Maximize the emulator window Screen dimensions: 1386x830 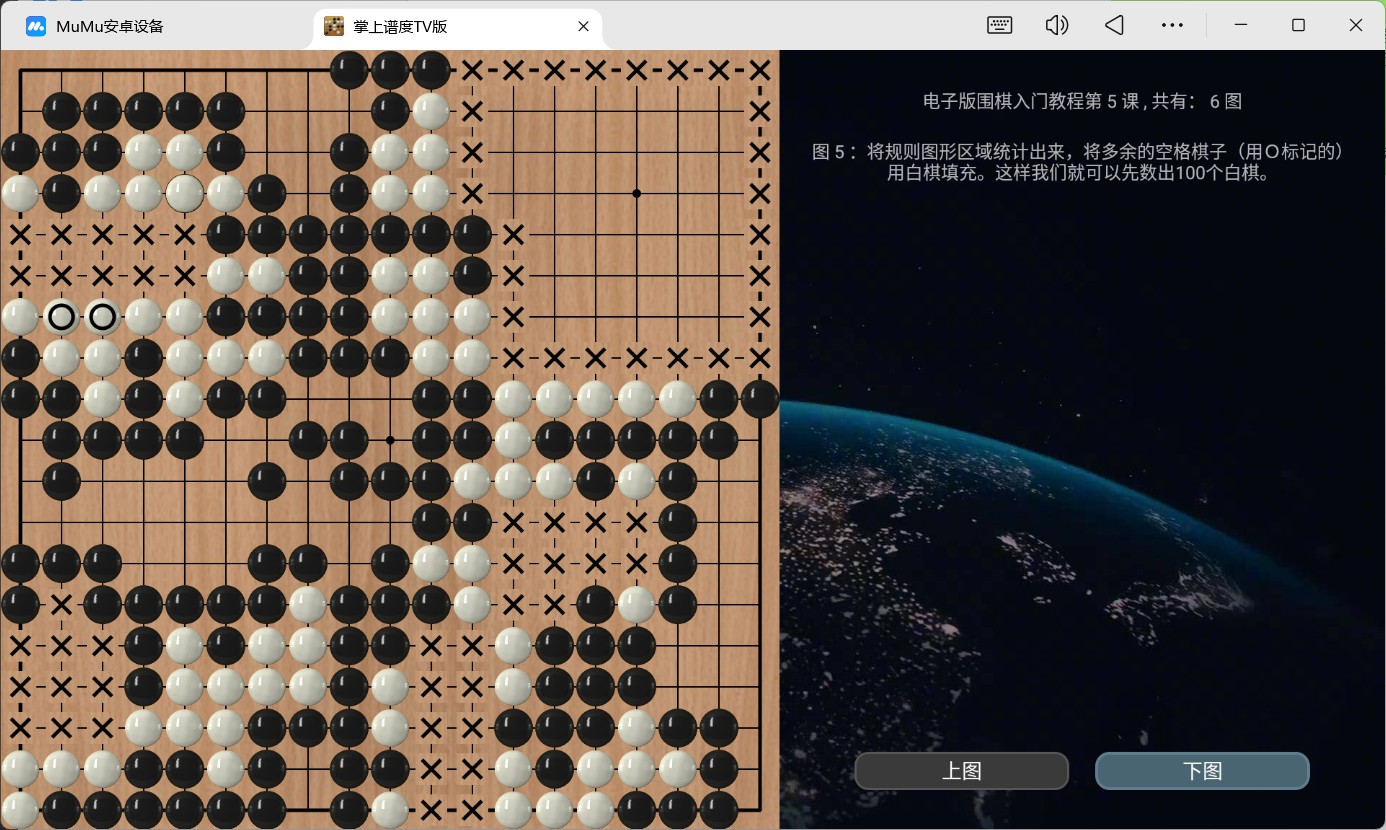pyautogui.click(x=1298, y=25)
